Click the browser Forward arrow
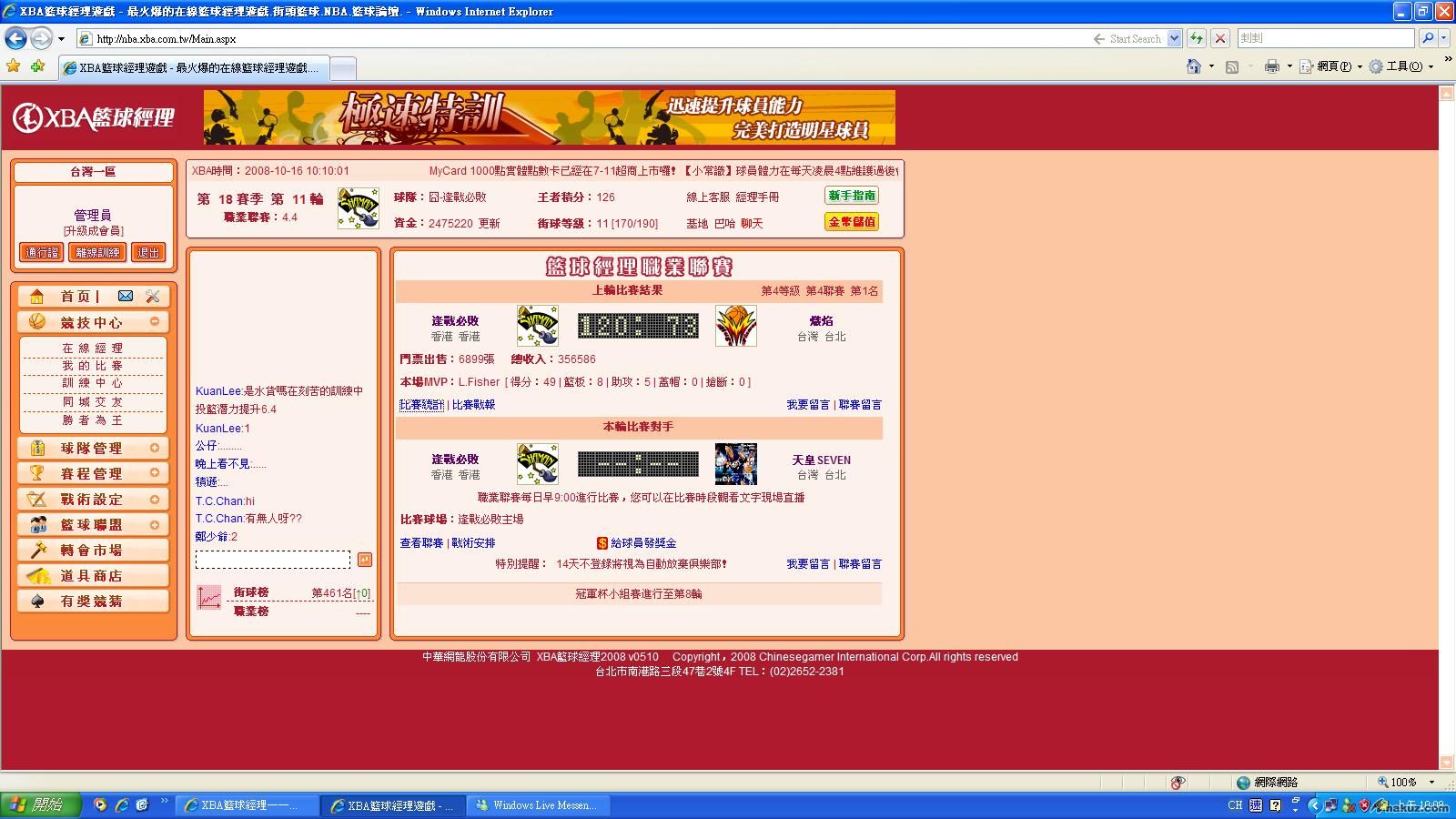The height and width of the screenshot is (819, 1456). click(x=41, y=38)
